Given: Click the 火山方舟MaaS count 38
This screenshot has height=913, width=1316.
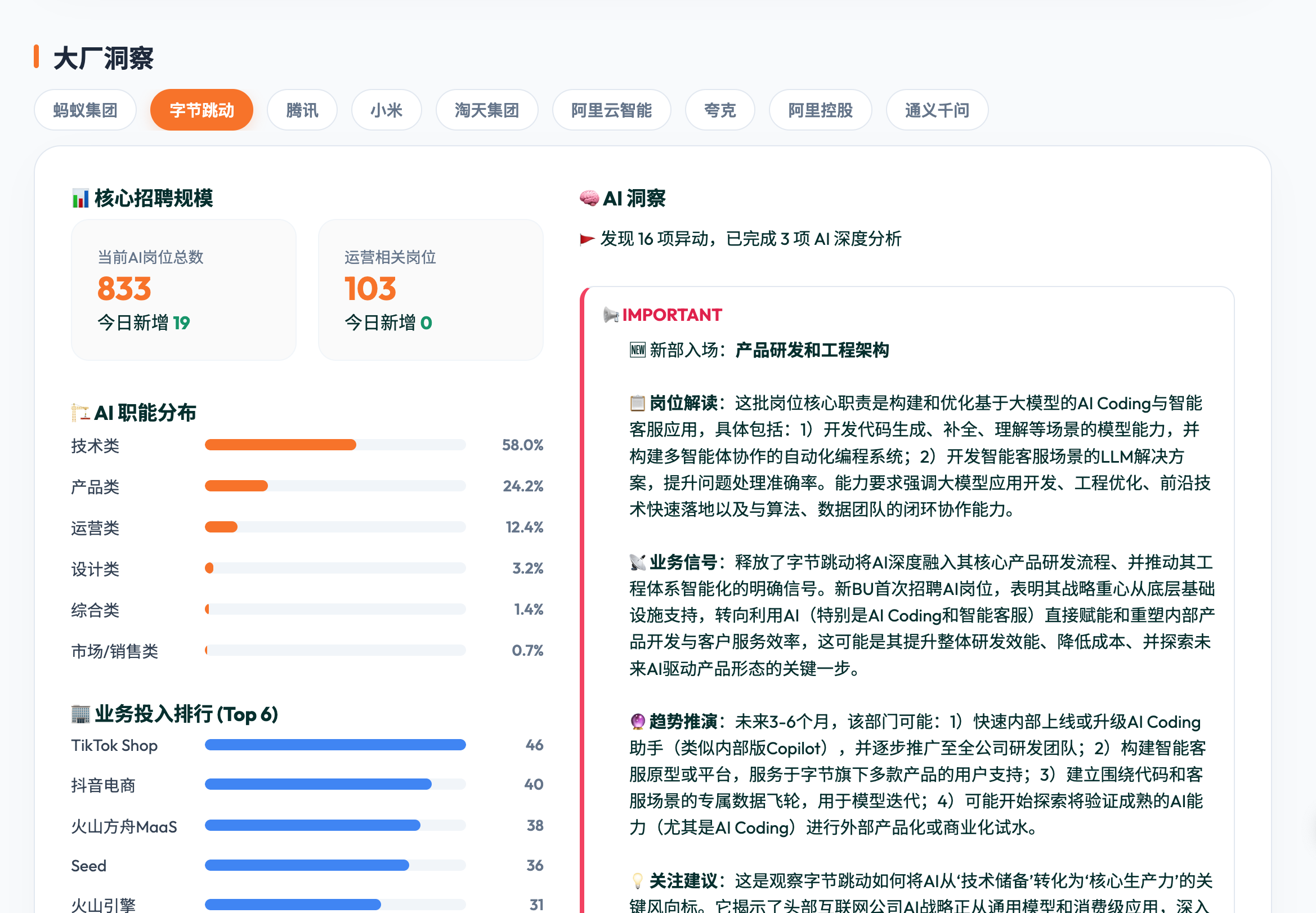Looking at the screenshot, I should point(535,826).
